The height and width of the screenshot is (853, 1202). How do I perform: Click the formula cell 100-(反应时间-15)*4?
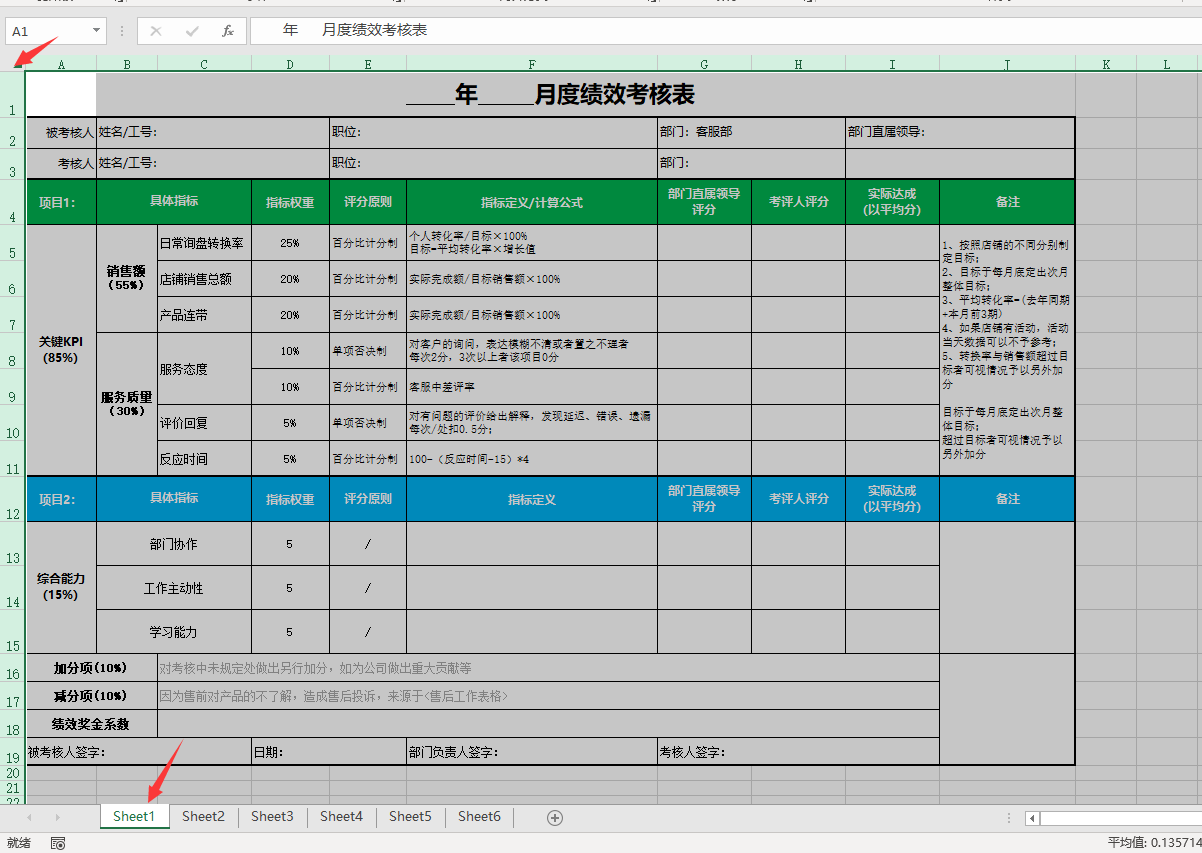[x=532, y=459]
